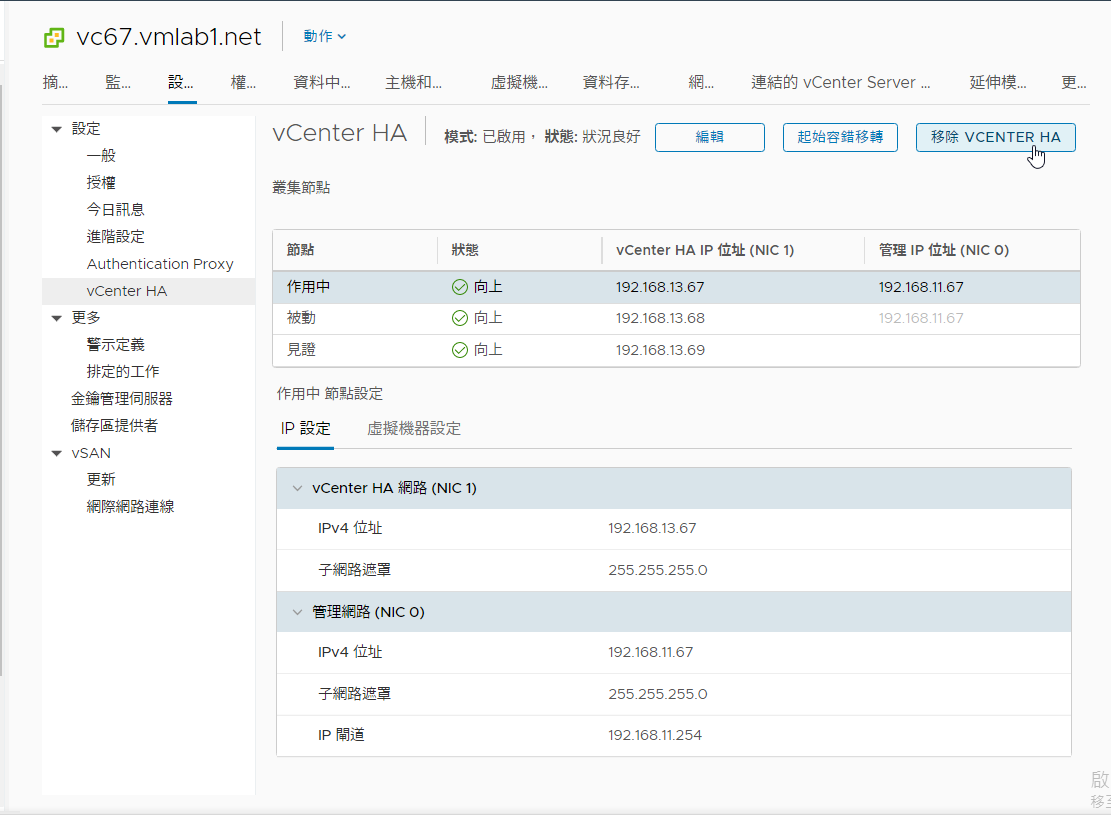Select 一般 in the settings tree
Screen dimensions: 1111x816
101,156
